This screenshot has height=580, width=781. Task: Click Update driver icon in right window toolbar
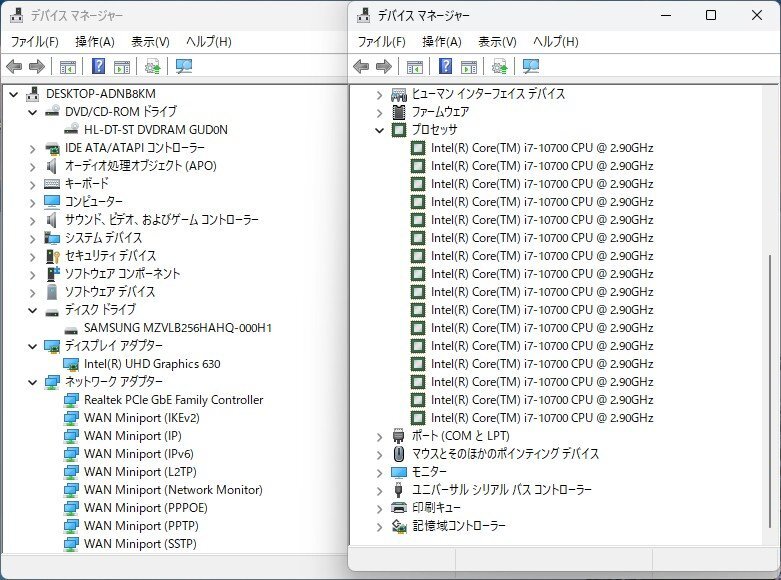coord(500,66)
